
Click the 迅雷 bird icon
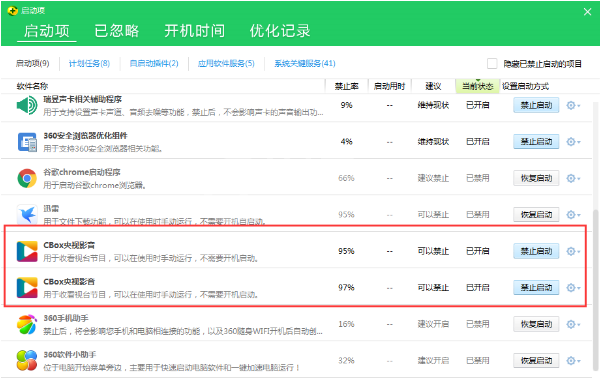27,215
